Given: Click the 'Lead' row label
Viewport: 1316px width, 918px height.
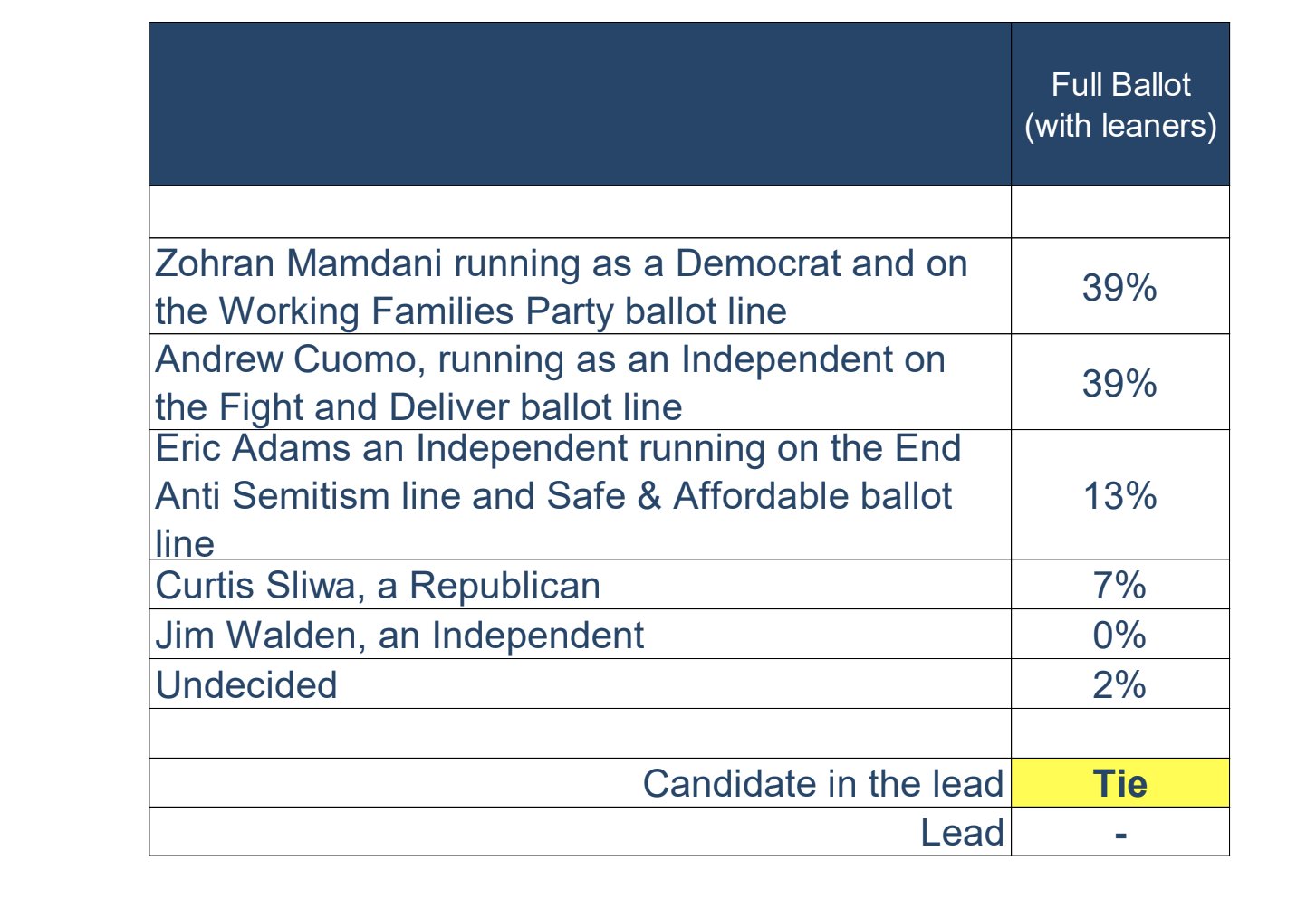Looking at the screenshot, I should 962,832.
